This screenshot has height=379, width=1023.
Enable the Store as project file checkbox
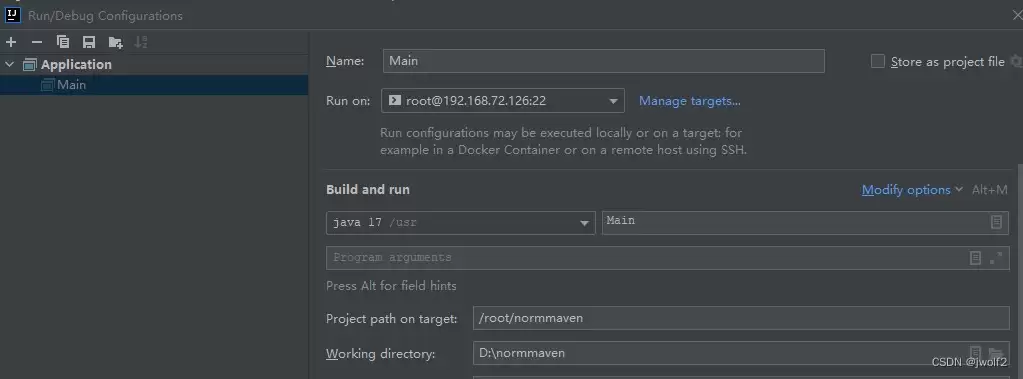878,61
